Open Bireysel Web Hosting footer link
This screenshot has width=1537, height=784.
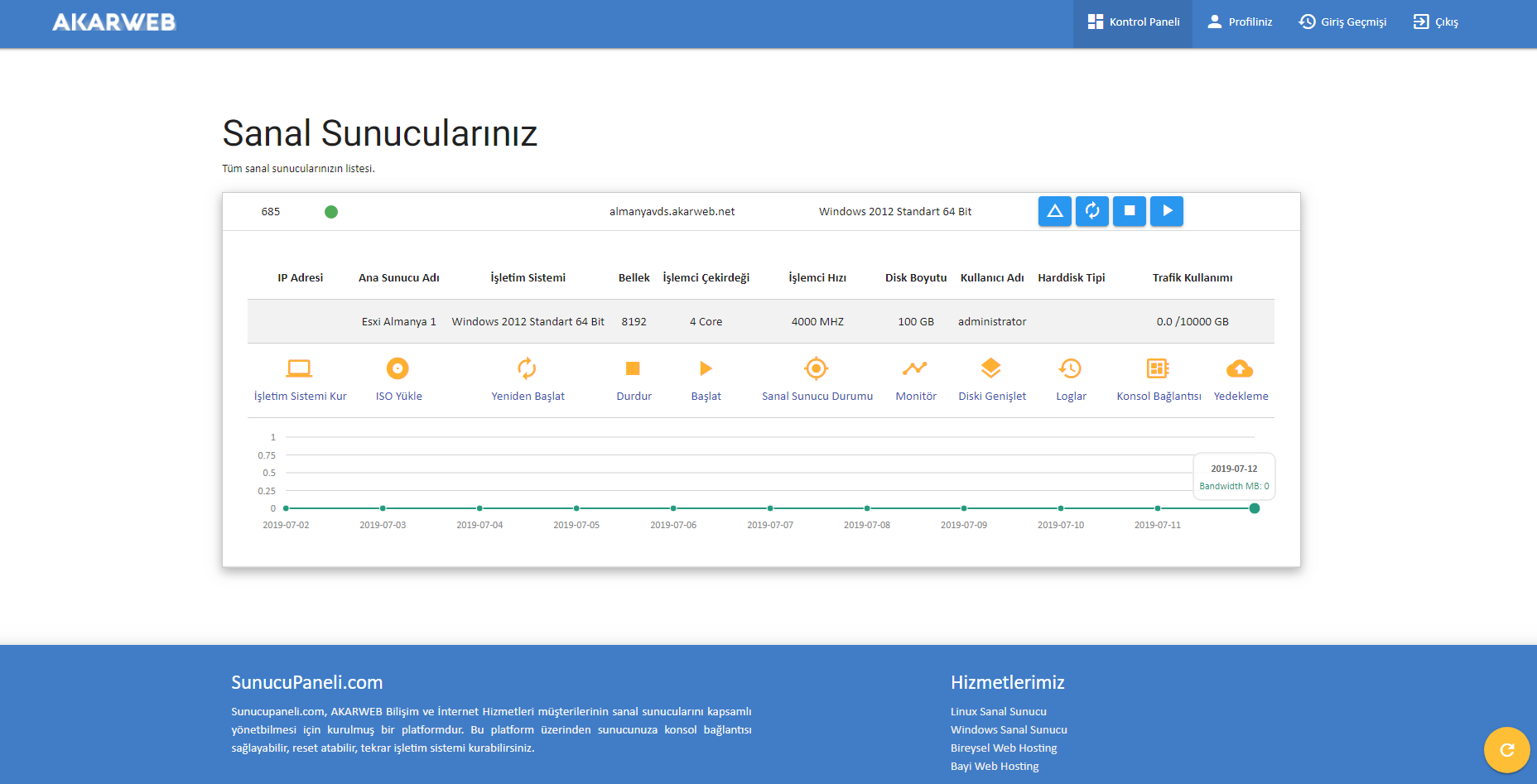pyautogui.click(x=1004, y=748)
